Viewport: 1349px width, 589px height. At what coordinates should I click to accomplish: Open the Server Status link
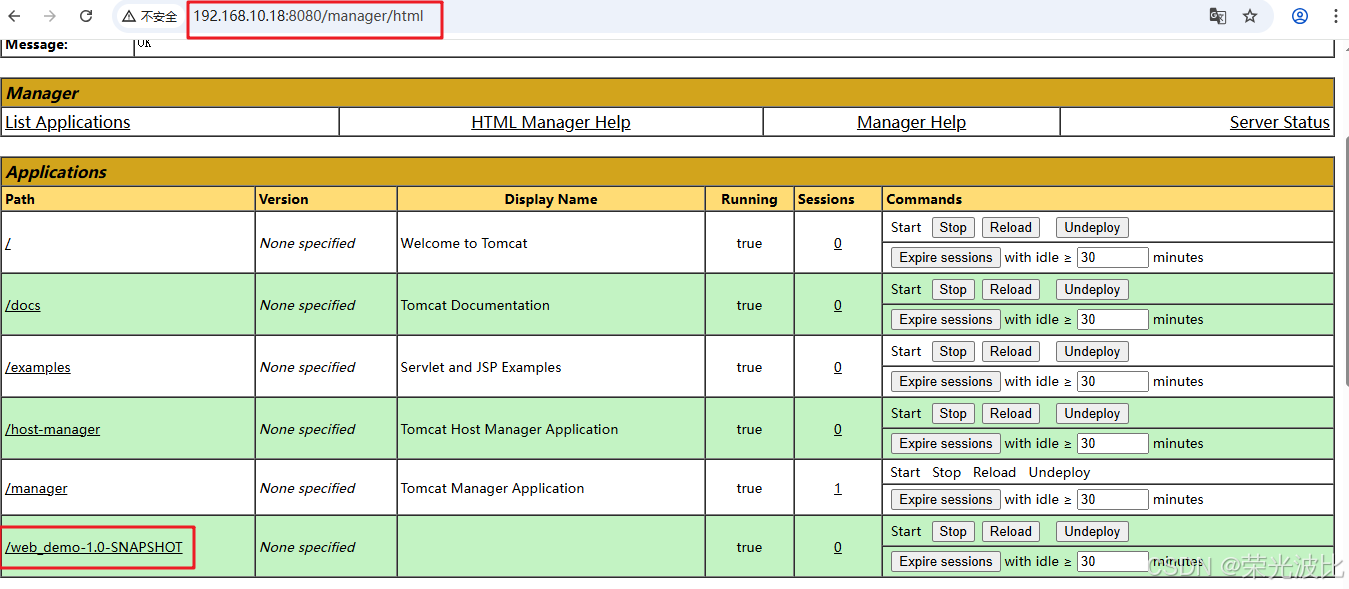[1280, 122]
